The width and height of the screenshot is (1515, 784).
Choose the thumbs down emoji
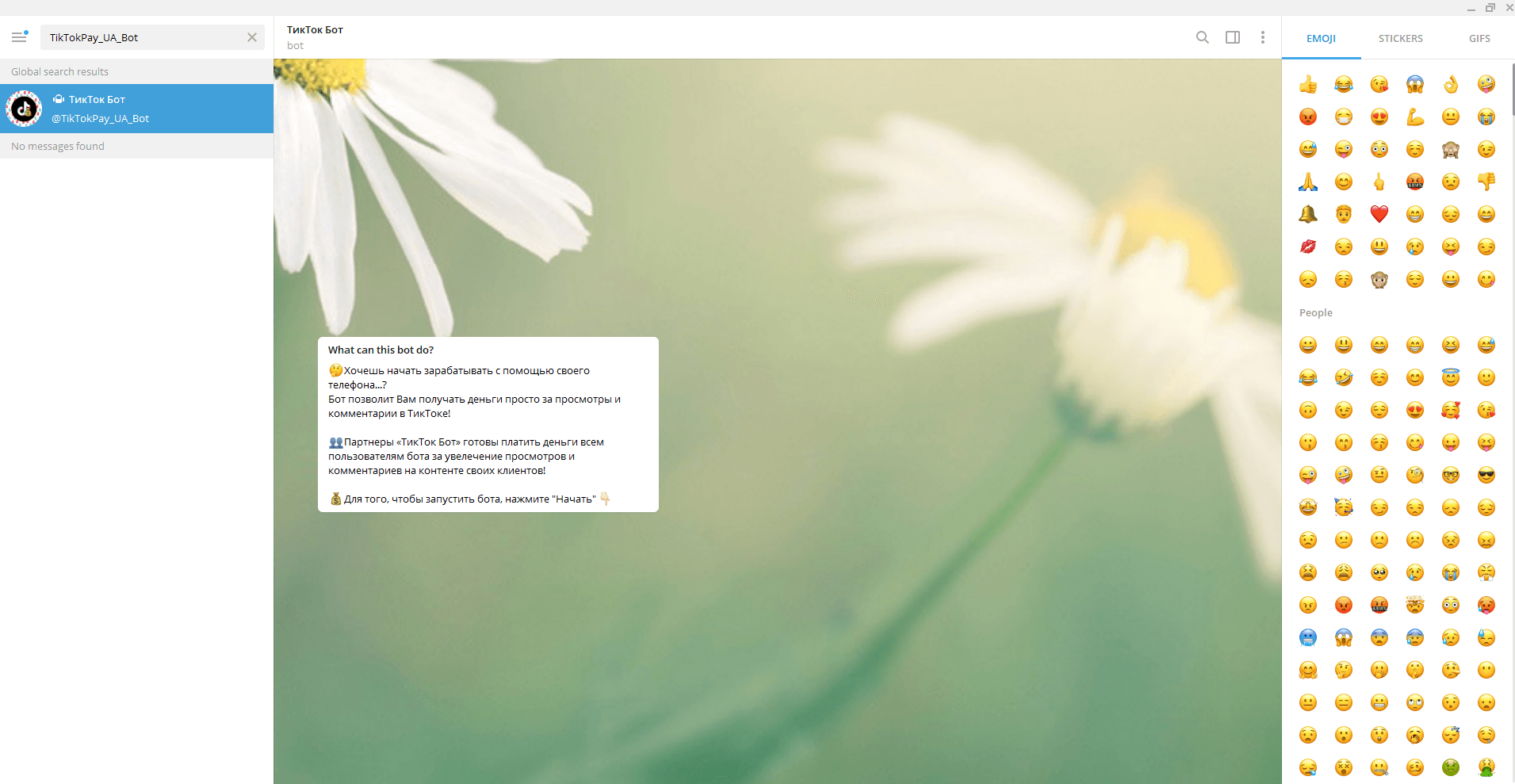point(1486,182)
